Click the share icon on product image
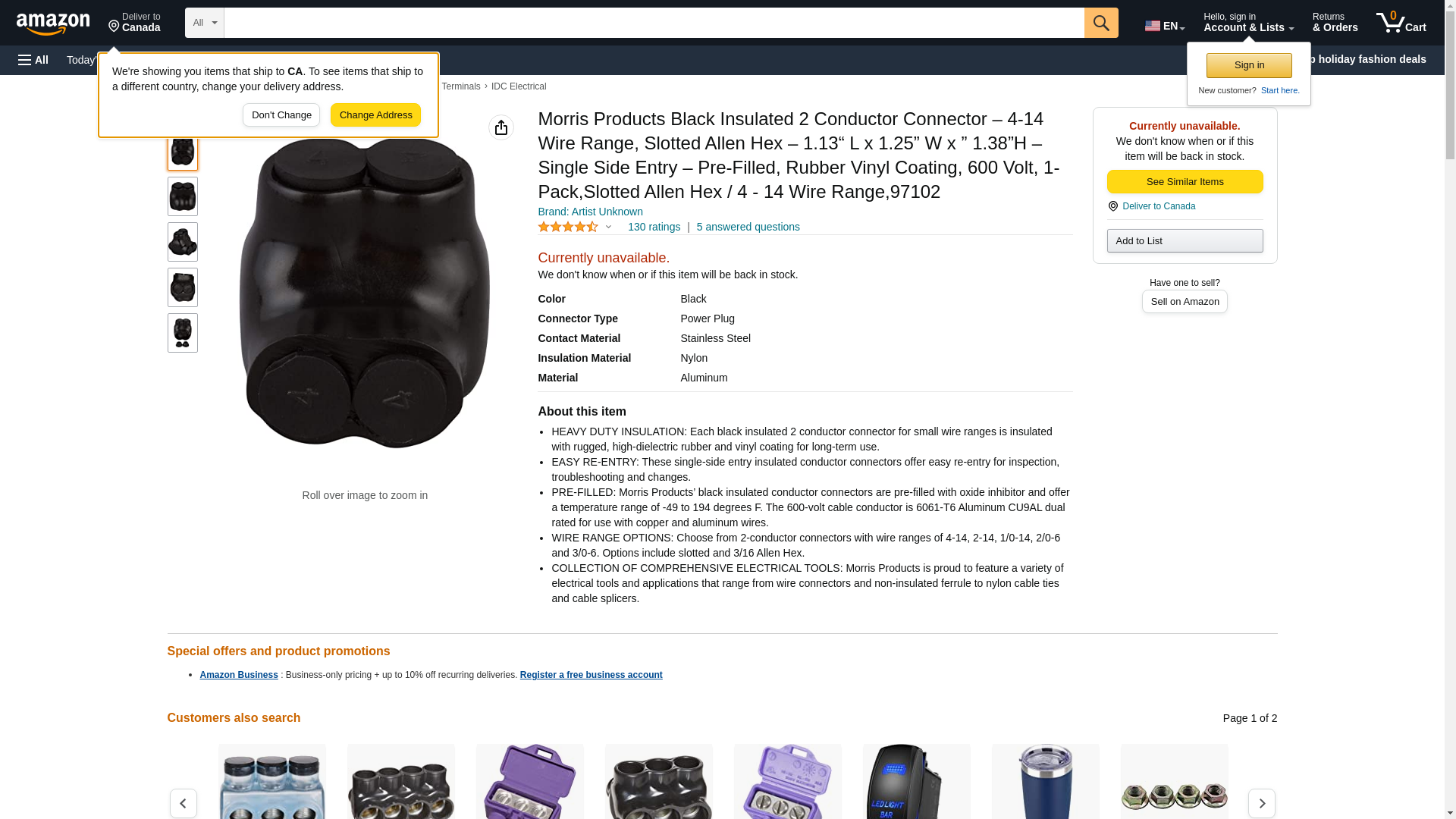Screen dimensions: 1456x819 tap(501, 127)
